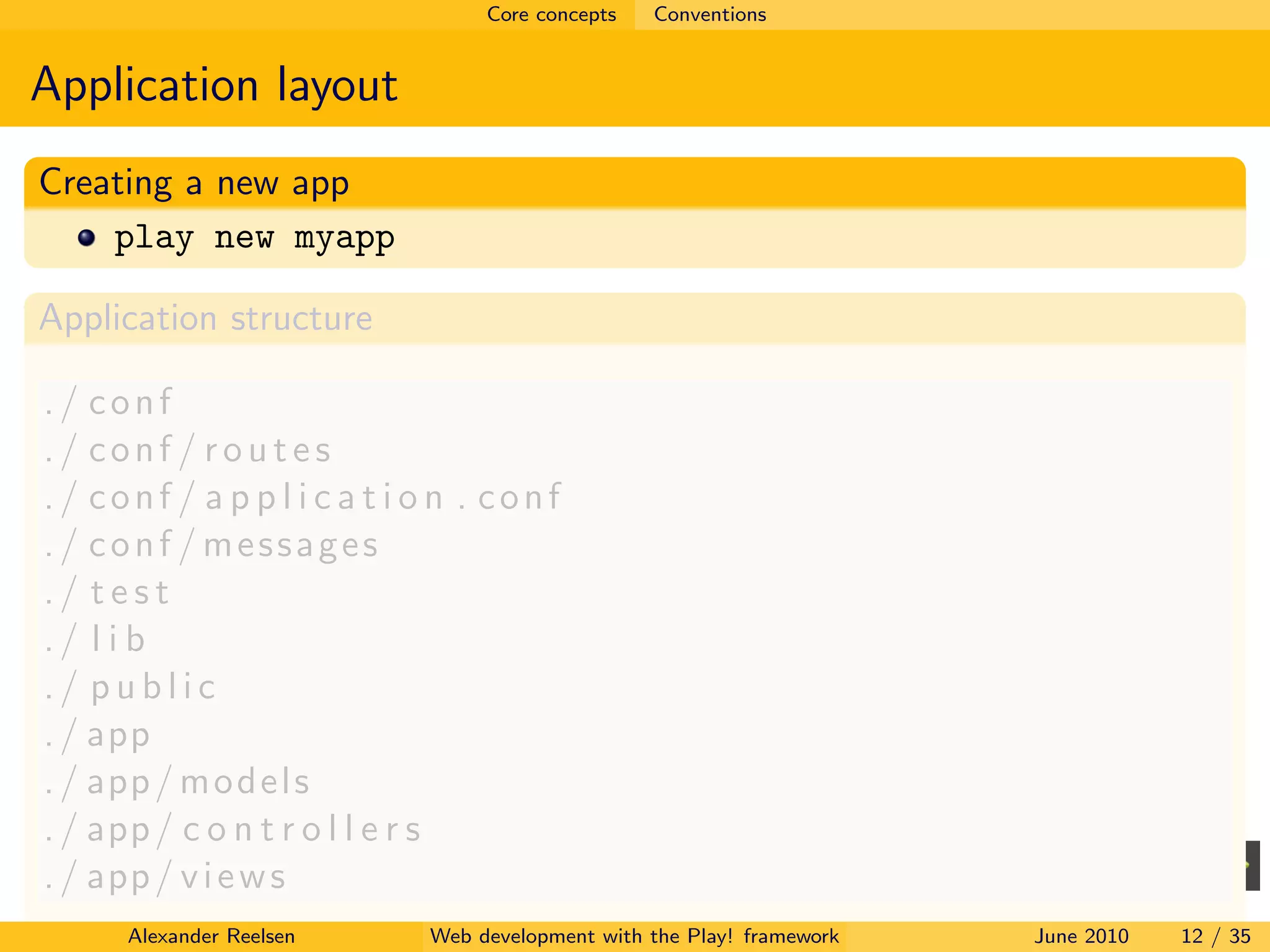Click the bullet ball before play new myapp
The width and height of the screenshot is (1270, 952).
[x=87, y=238]
